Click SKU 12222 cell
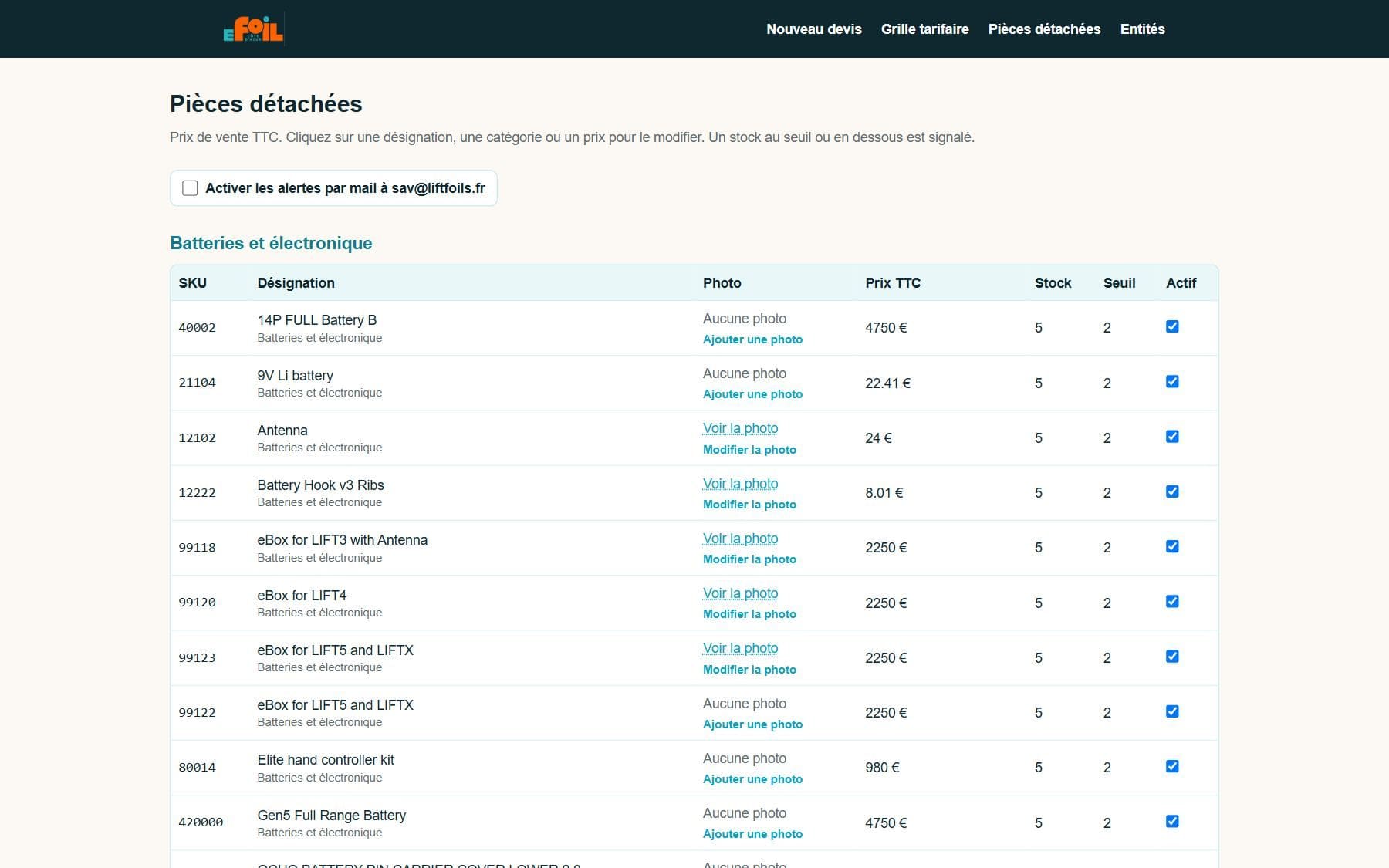This screenshot has width=1389, height=868. pos(197,493)
